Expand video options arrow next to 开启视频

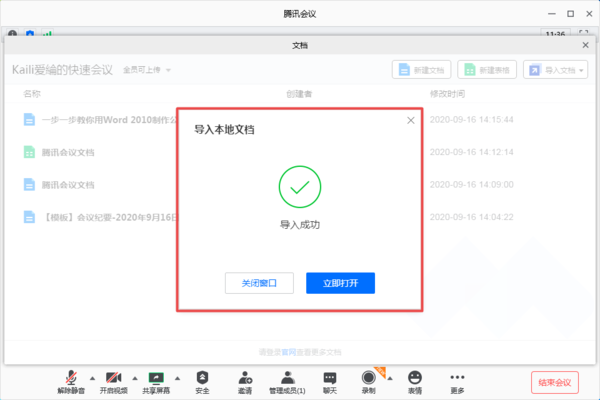tap(135, 378)
